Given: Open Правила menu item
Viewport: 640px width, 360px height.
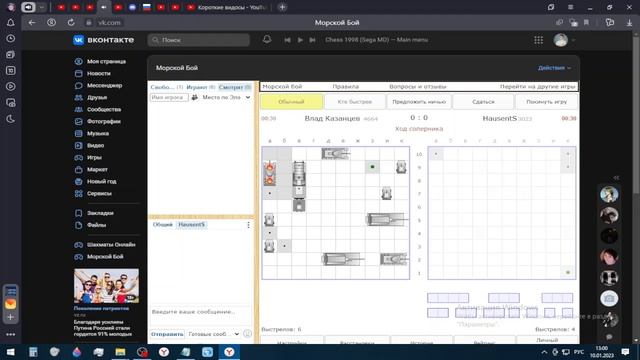Looking at the screenshot, I should [x=345, y=87].
